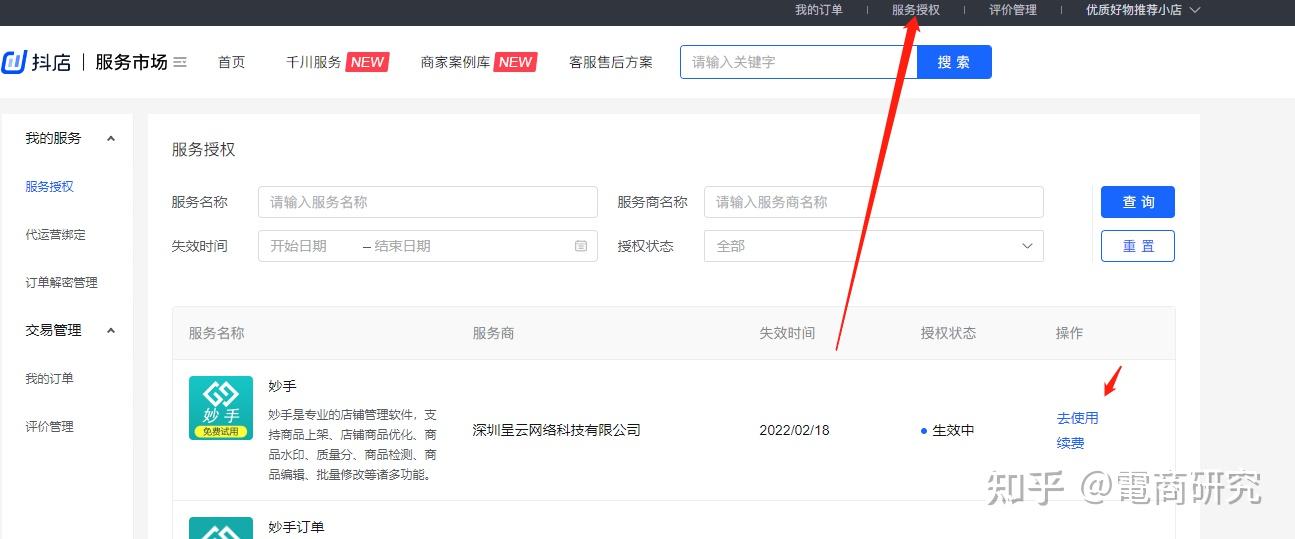Open the 授权状态 dropdown showing 全部
The image size is (1295, 539).
(874, 246)
